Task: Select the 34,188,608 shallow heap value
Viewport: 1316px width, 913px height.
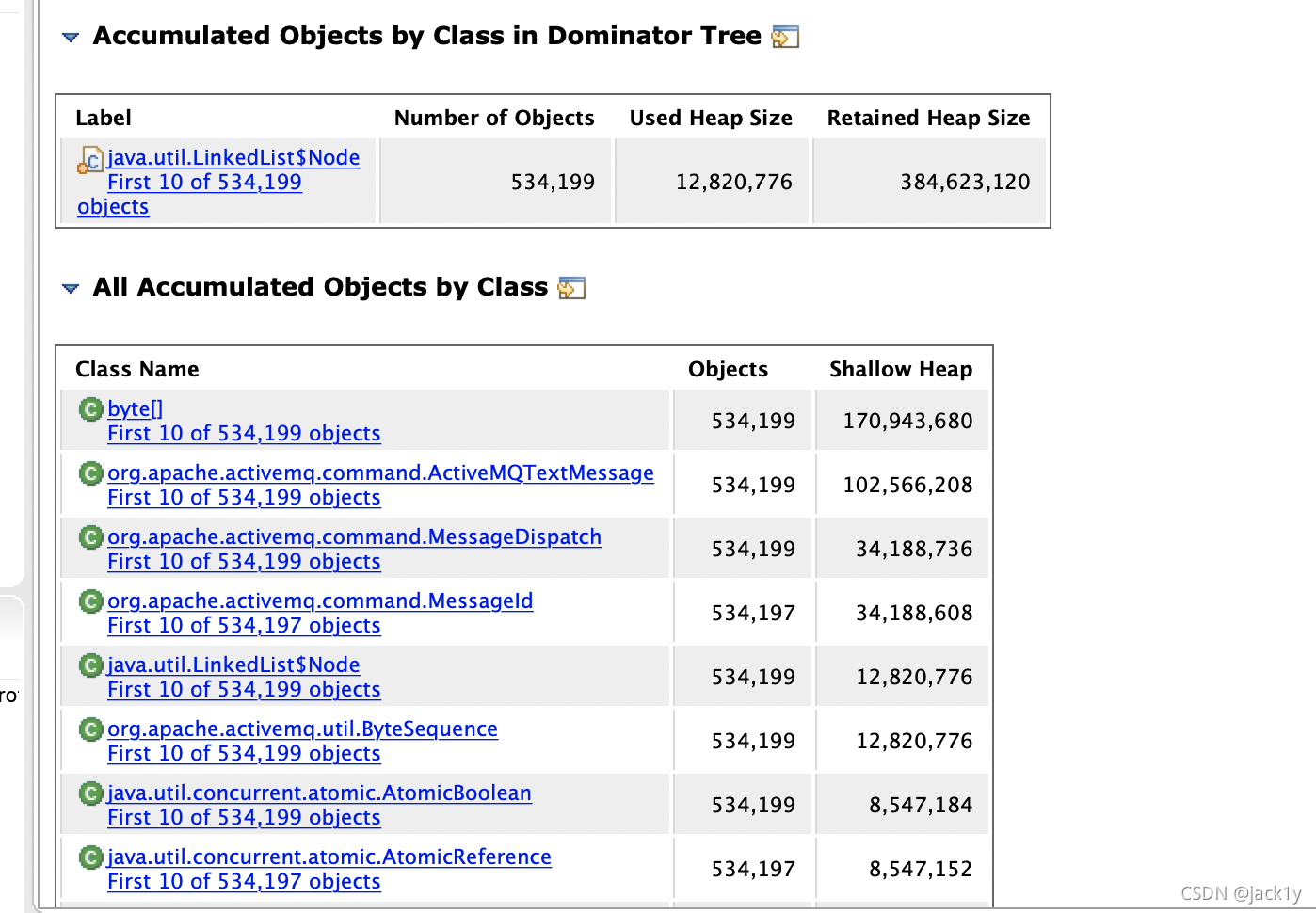Action: [914, 613]
